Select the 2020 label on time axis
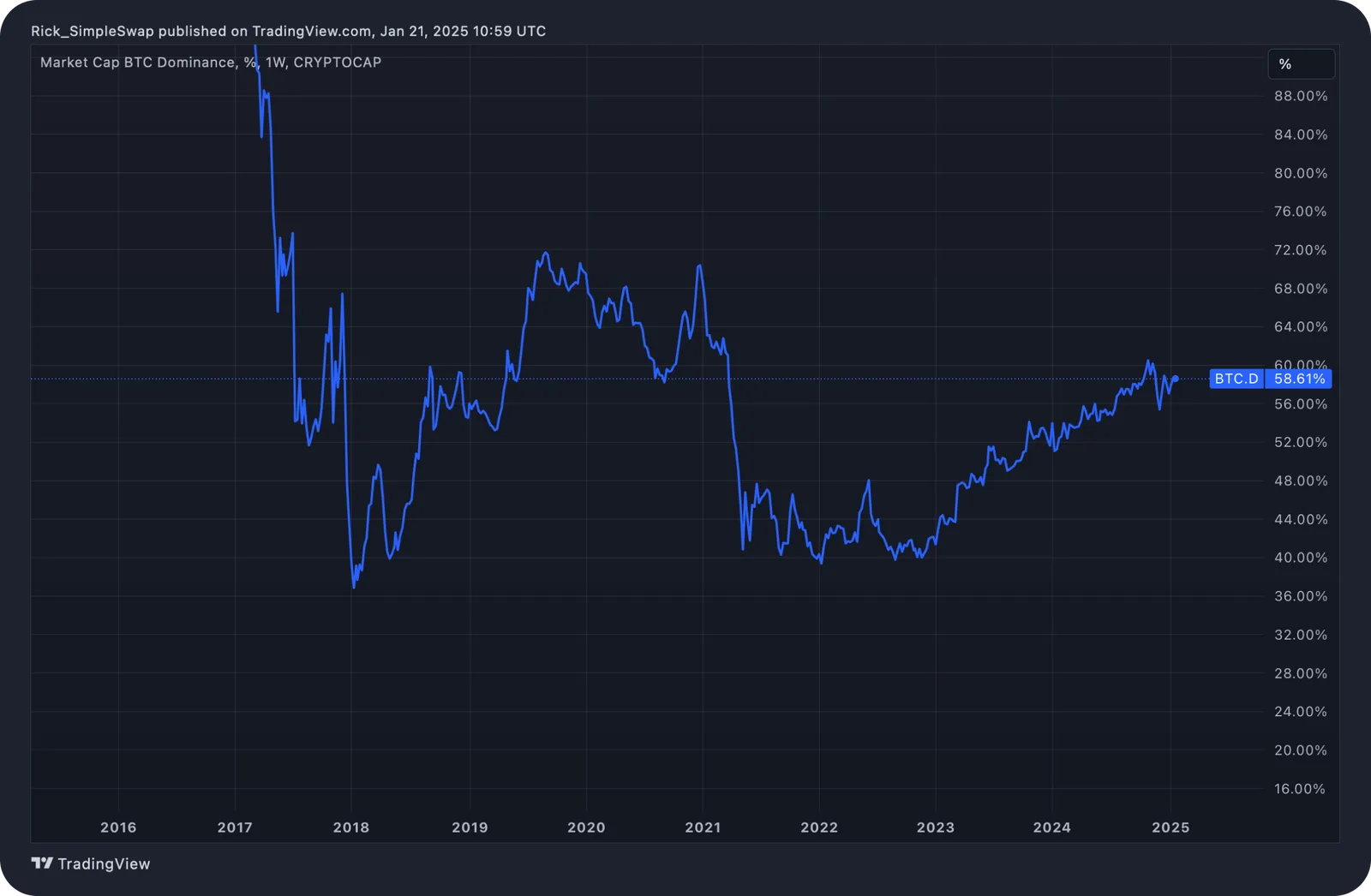This screenshot has width=1371, height=896. click(x=586, y=827)
